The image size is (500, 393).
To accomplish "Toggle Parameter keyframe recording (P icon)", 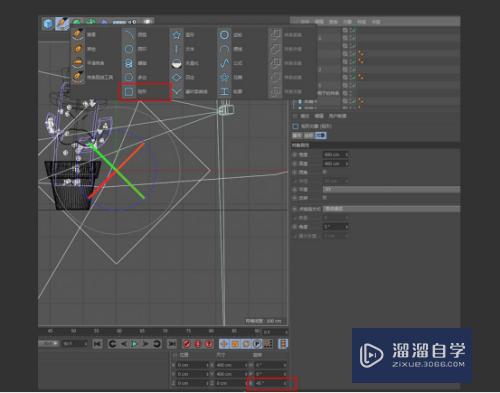I will pos(257,344).
